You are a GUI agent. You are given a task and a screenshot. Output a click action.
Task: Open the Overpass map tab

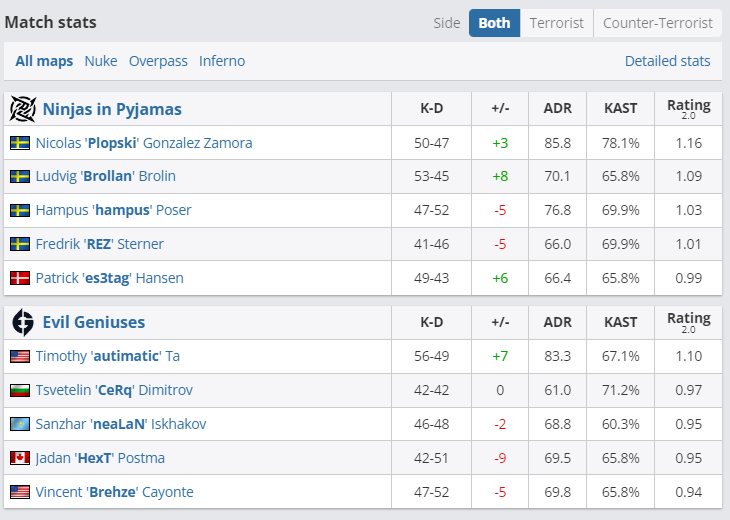point(158,61)
